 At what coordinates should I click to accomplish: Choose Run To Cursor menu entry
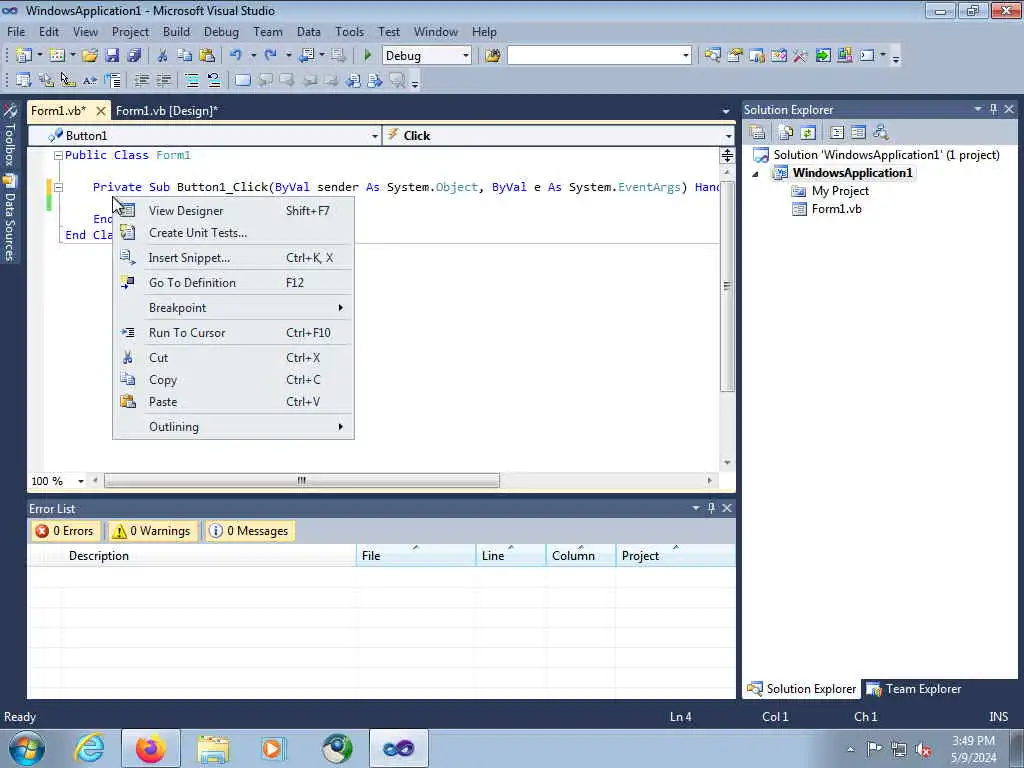[233, 332]
